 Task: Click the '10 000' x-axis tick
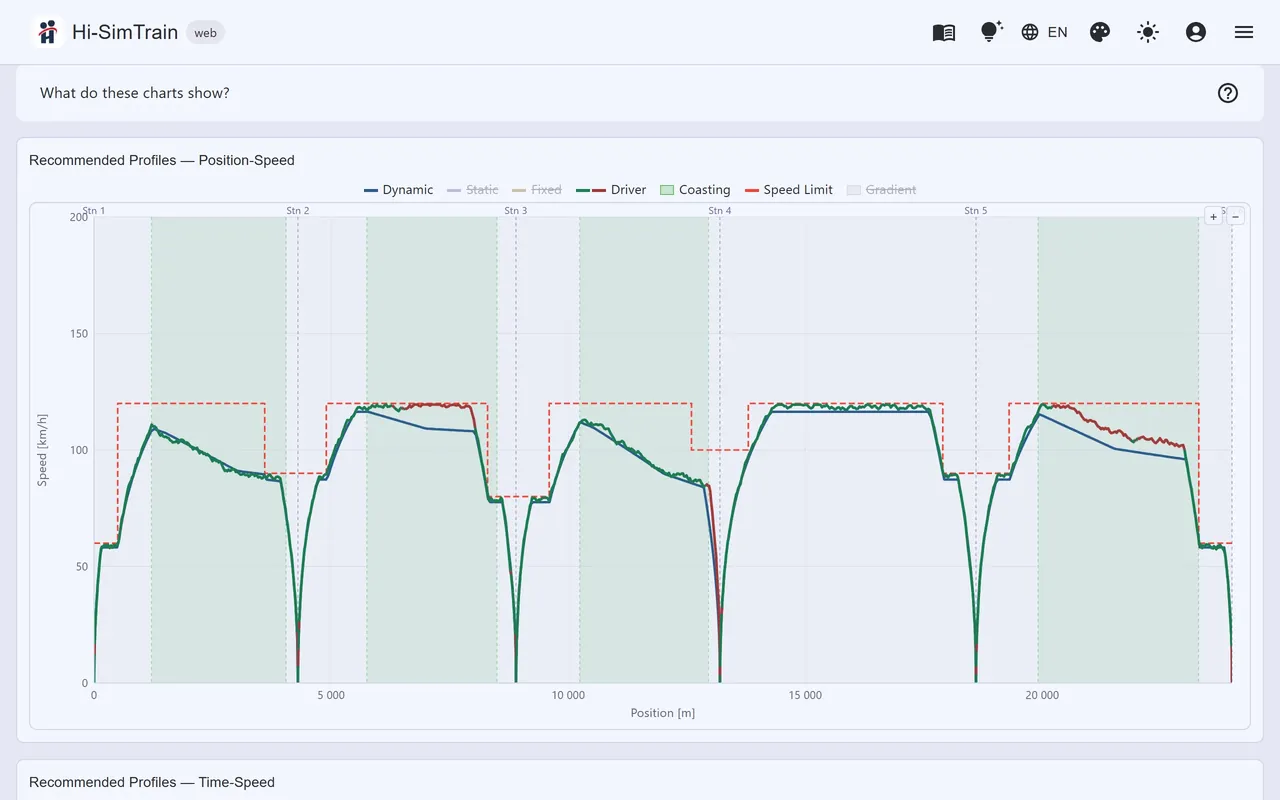point(568,695)
